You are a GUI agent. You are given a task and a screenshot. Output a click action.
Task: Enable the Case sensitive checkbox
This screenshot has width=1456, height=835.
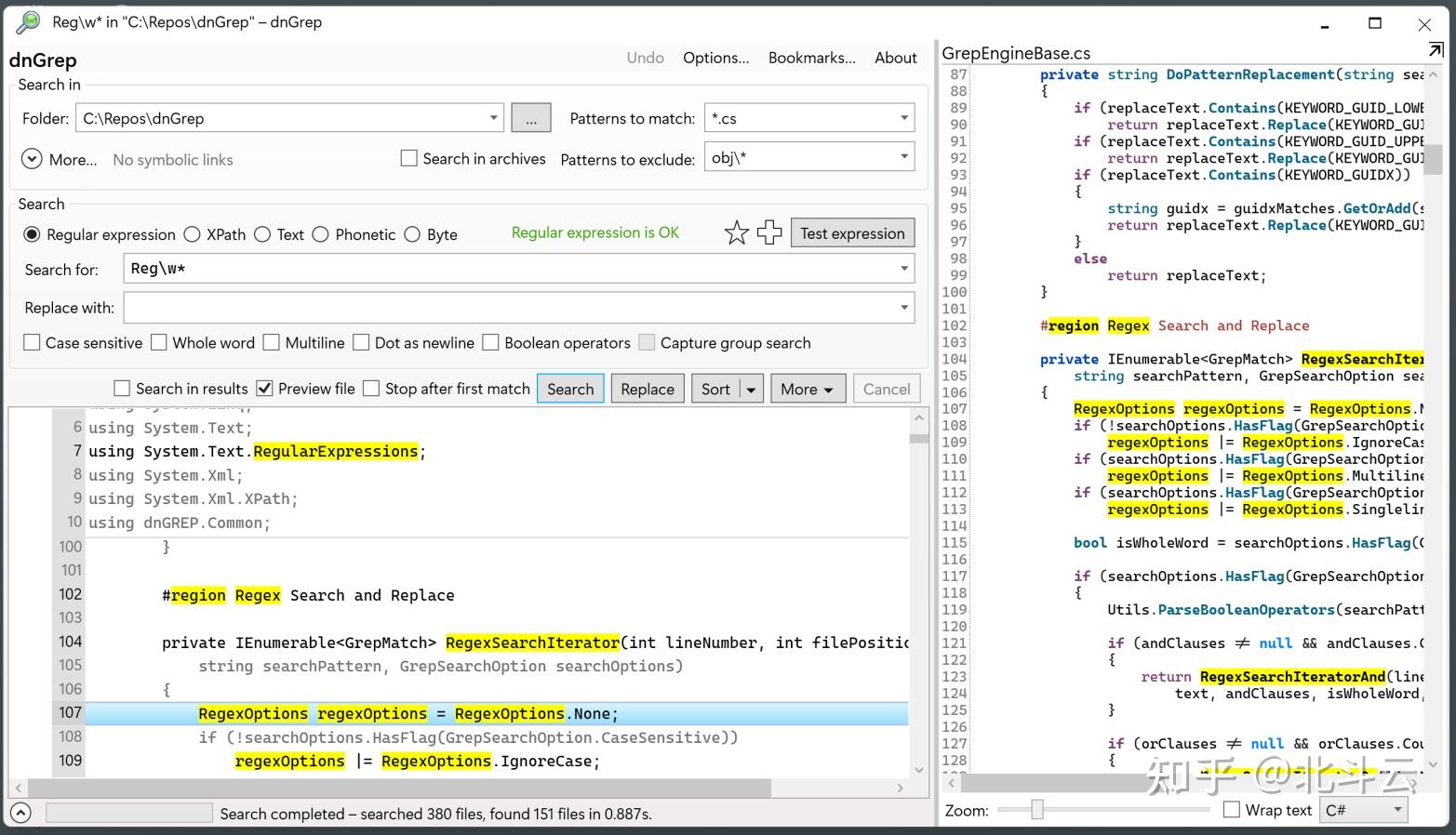click(x=33, y=342)
